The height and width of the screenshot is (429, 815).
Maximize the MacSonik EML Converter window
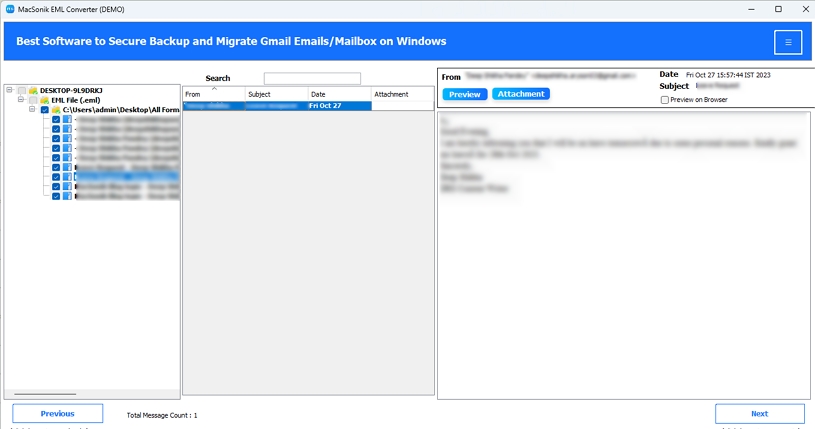(x=778, y=9)
